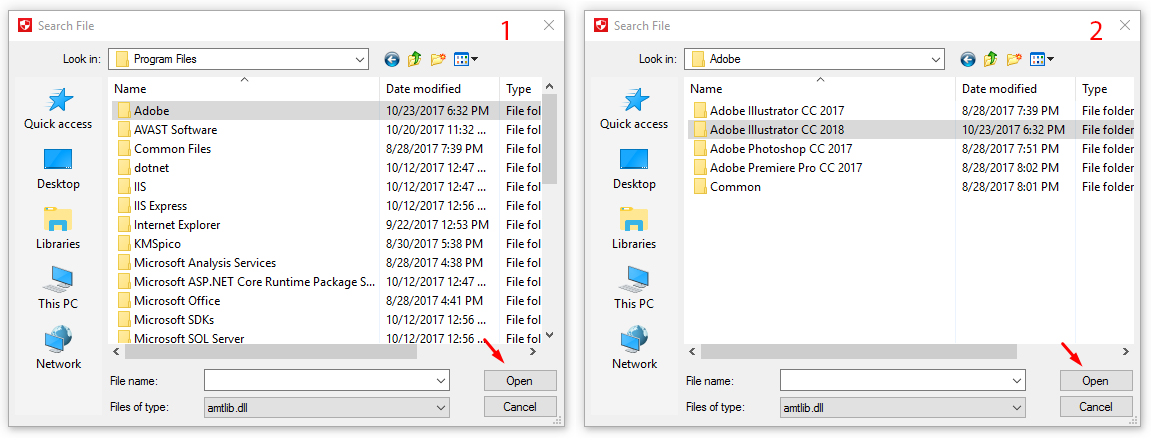Go back using the back arrow in the Adobe dialog

click(968, 59)
